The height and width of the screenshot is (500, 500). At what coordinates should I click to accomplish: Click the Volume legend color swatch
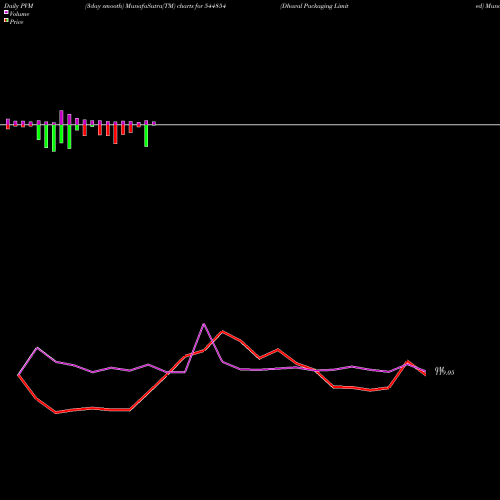point(6,13)
